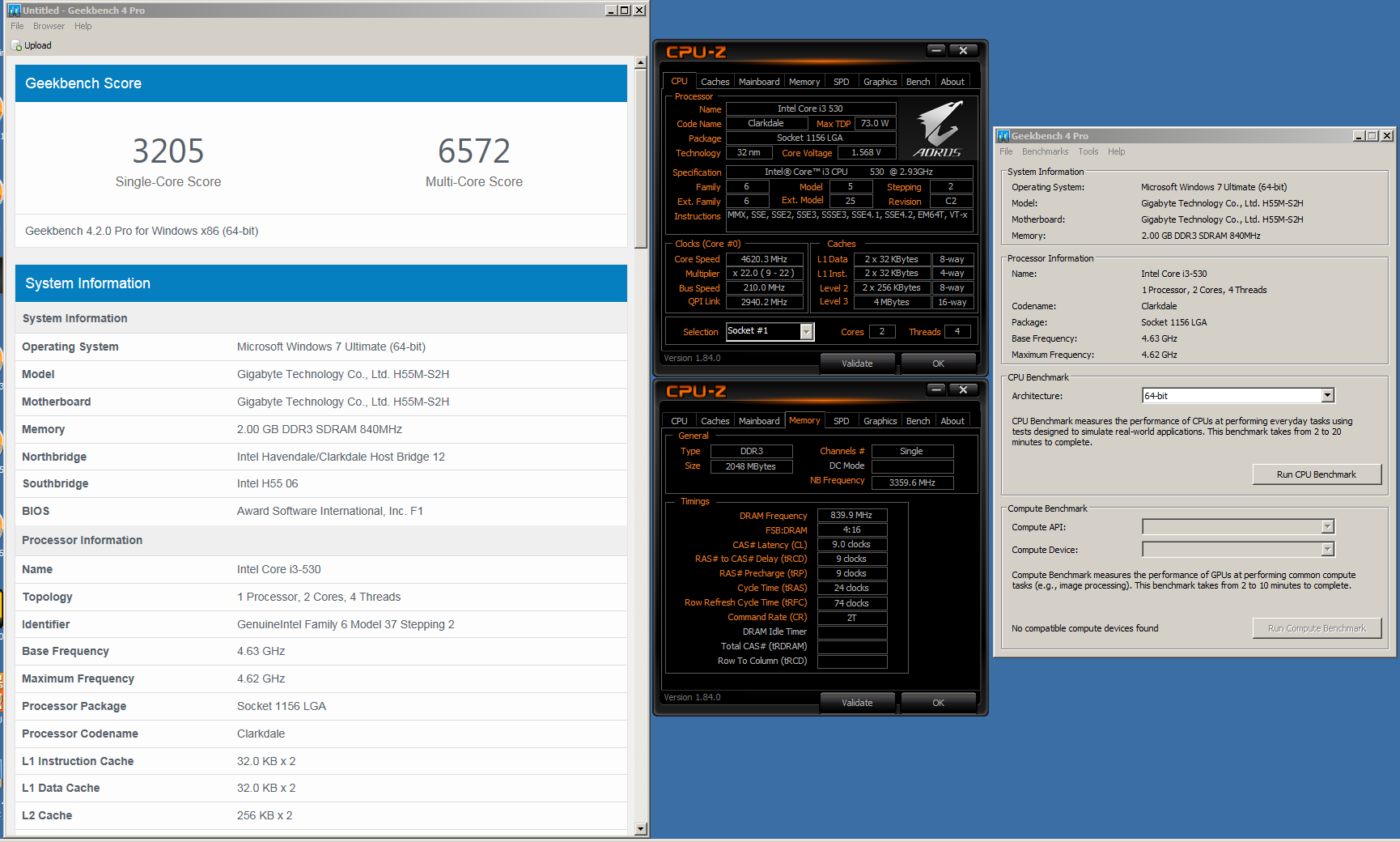
Task: Close the lower CPU-Z window
Action: click(963, 389)
